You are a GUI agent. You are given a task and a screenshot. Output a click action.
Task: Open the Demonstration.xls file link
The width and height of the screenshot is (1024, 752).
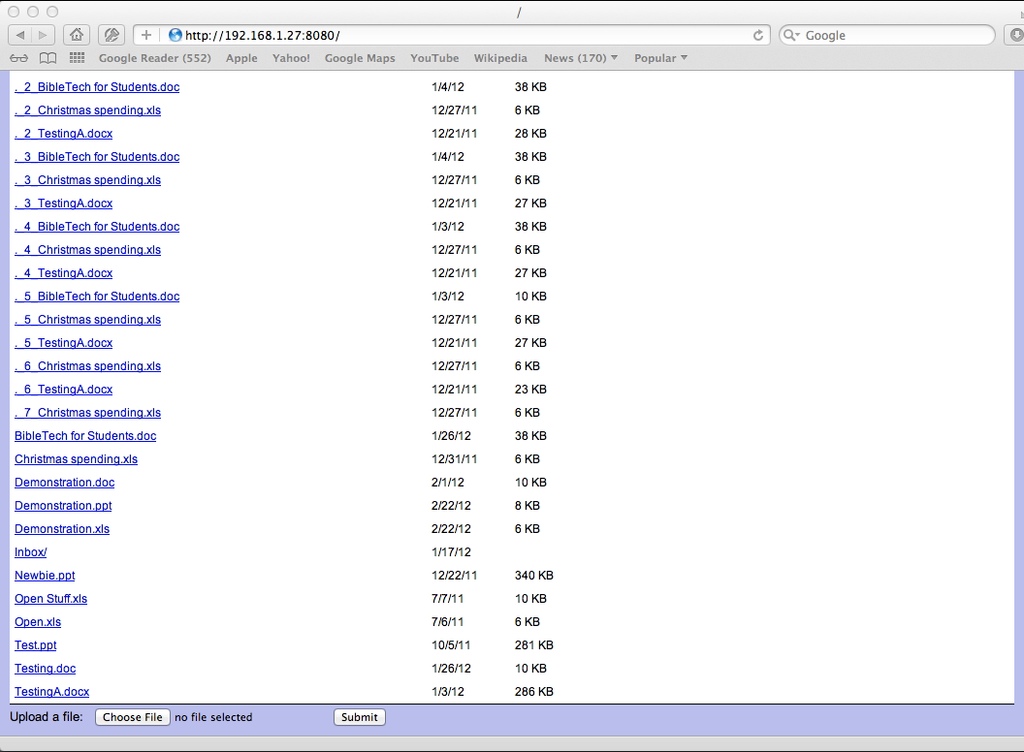(x=62, y=529)
